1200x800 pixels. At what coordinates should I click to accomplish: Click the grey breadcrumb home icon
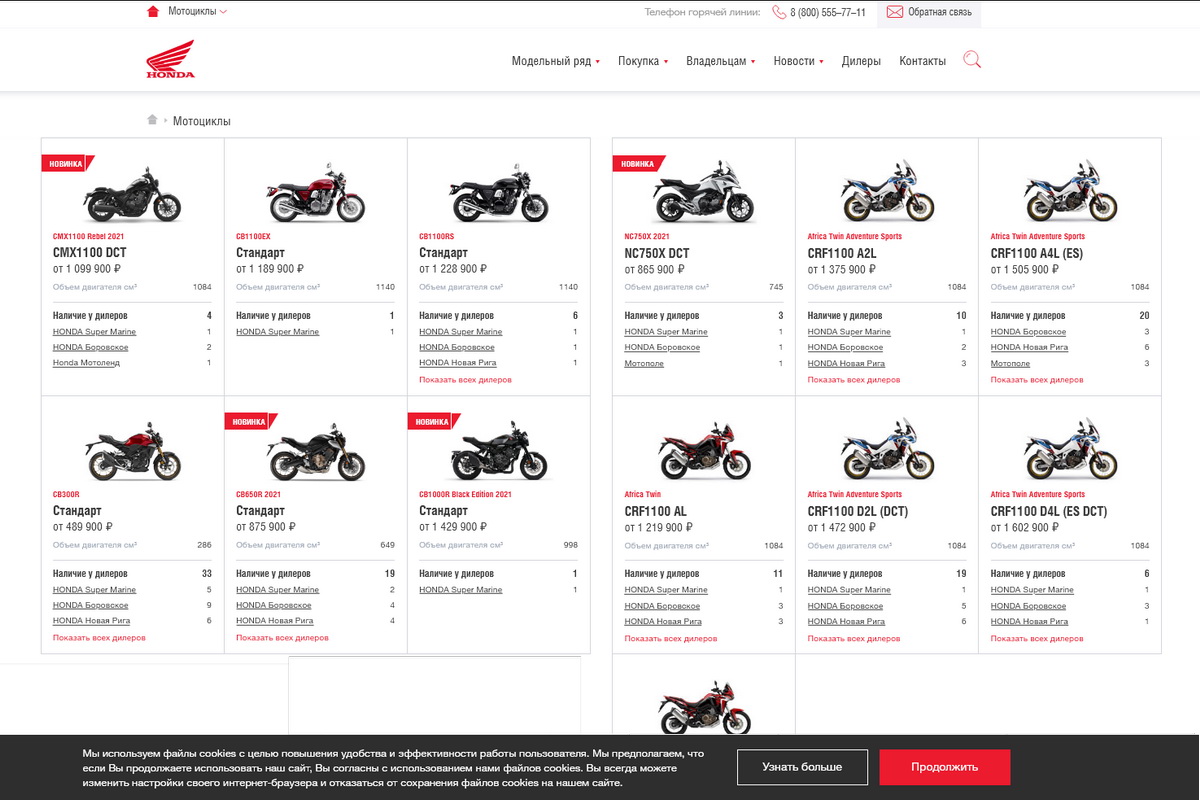[152, 120]
